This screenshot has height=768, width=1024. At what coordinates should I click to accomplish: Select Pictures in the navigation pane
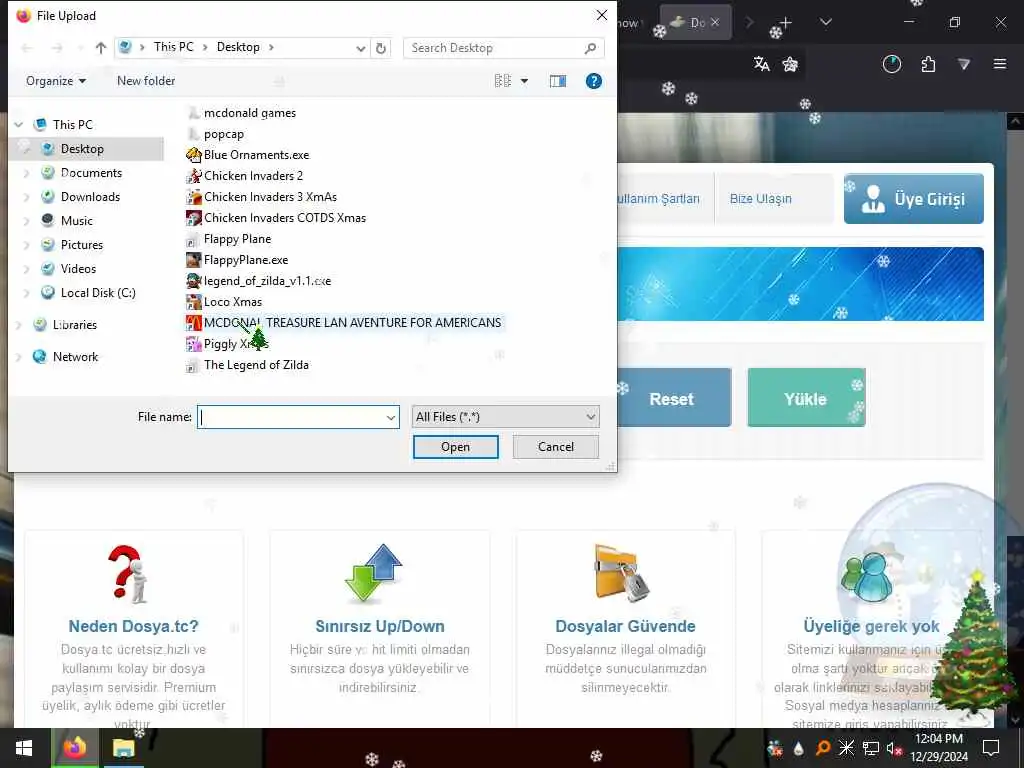82,245
